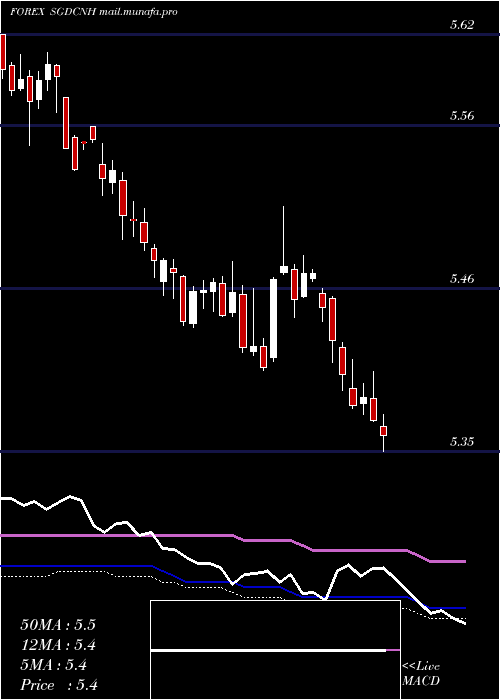This screenshot has width=500, height=700.
Task: Click the Live MACD label
Action: (x=421, y=674)
